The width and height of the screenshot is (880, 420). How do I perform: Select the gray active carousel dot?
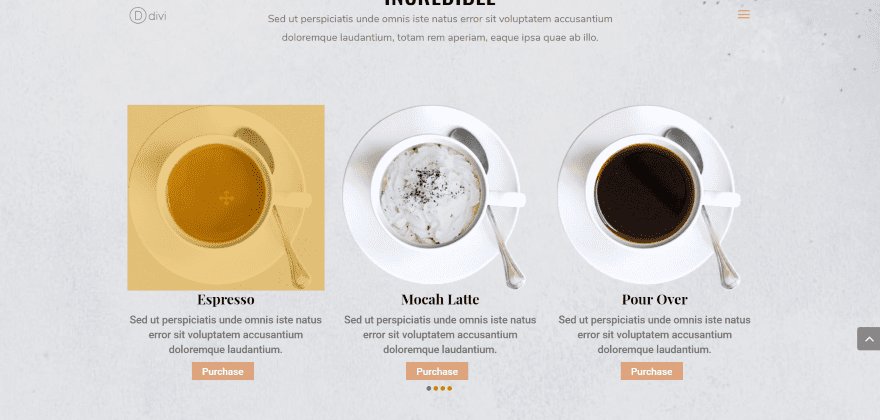pos(429,388)
